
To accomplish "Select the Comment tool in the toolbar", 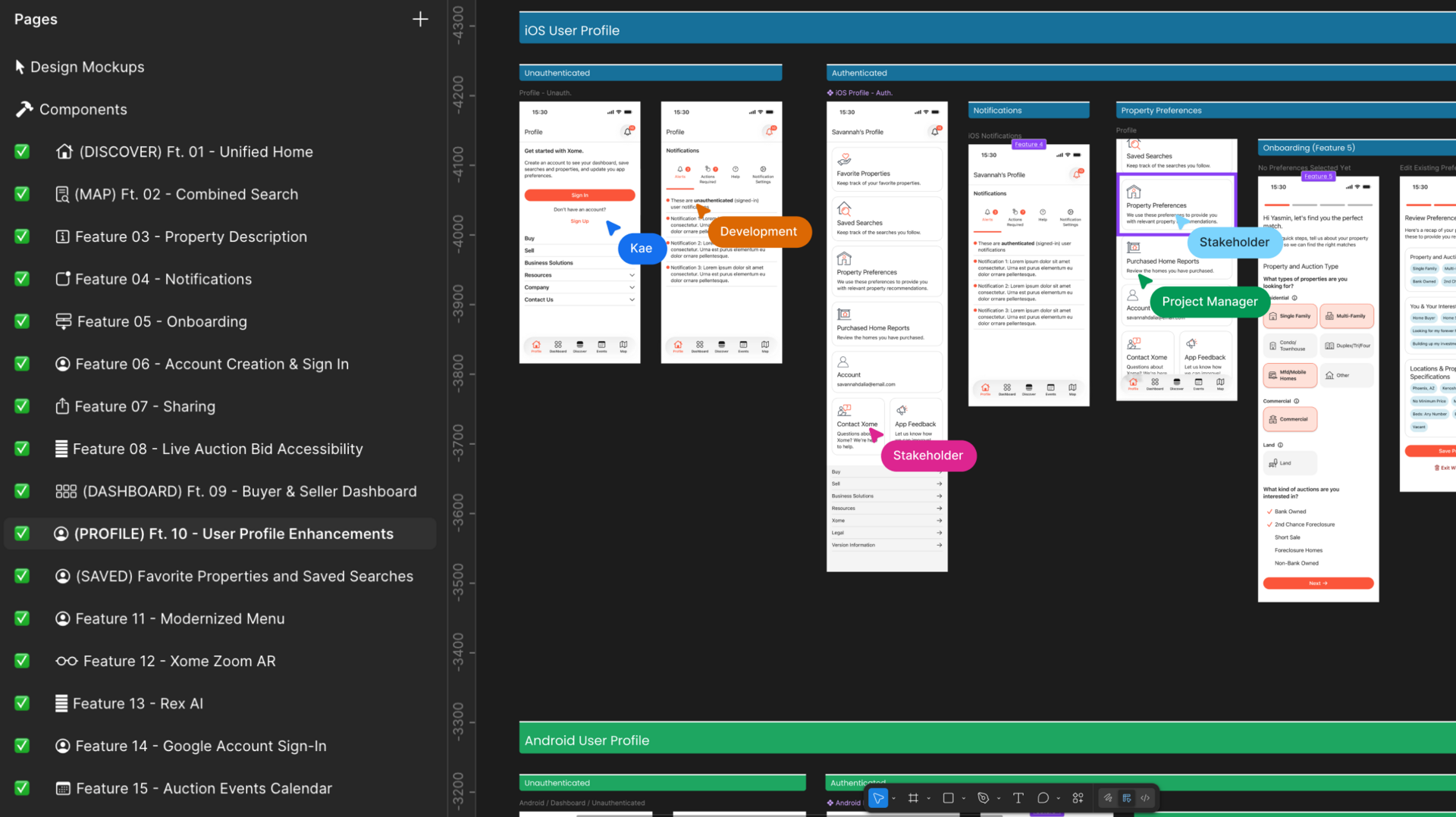I will [1043, 798].
